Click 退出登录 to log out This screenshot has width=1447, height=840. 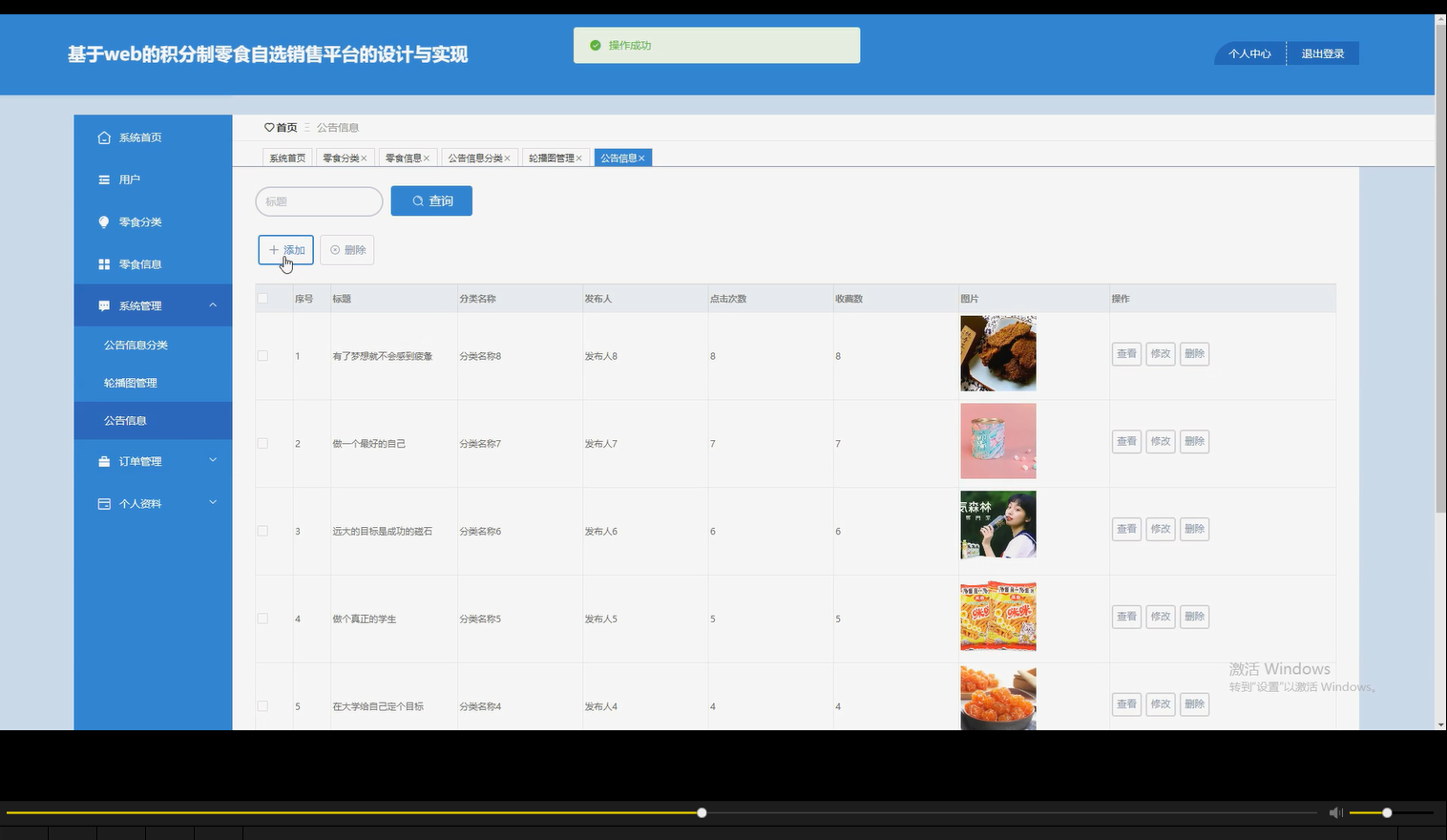[1323, 53]
